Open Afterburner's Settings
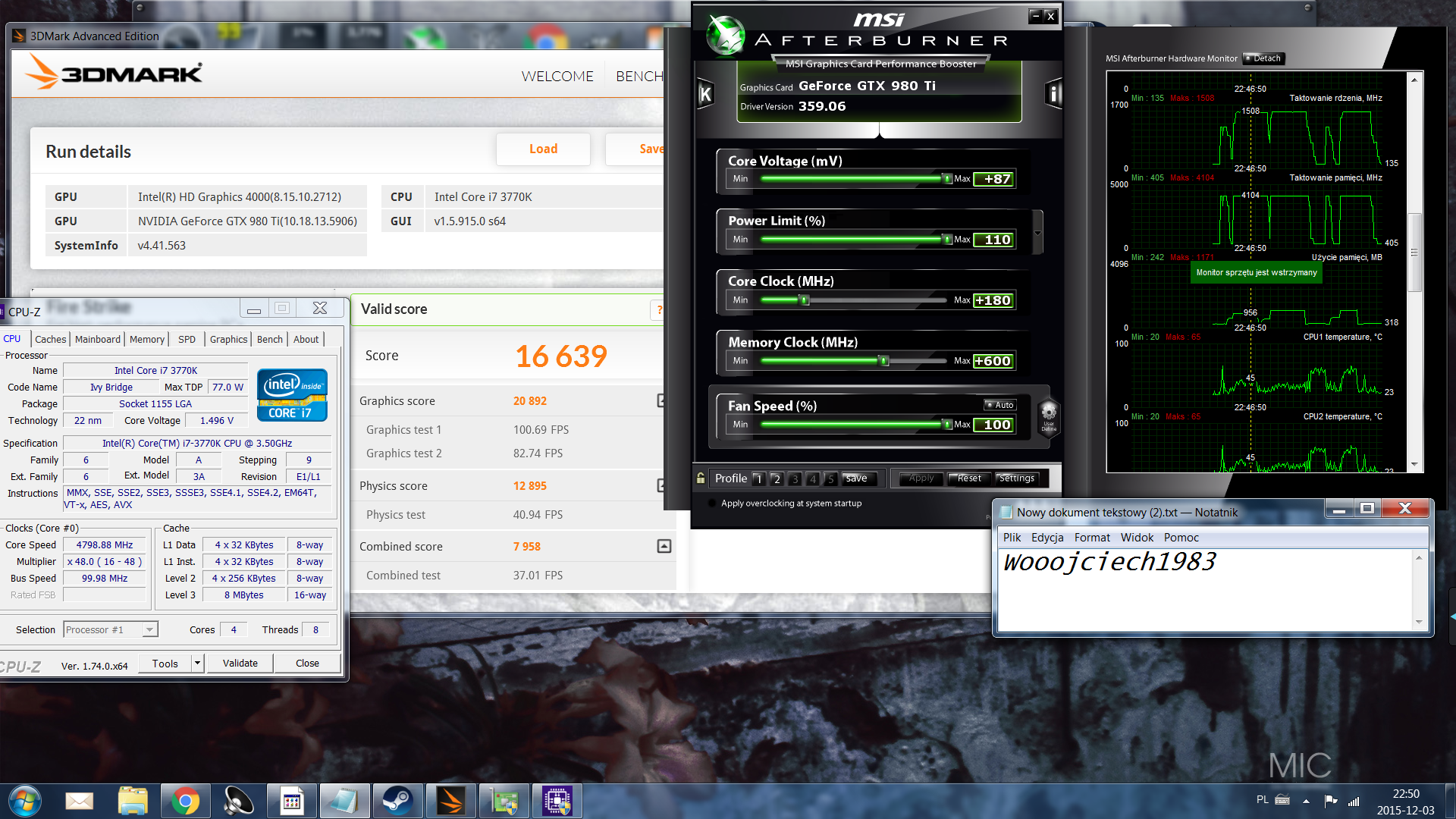 pyautogui.click(x=1016, y=479)
